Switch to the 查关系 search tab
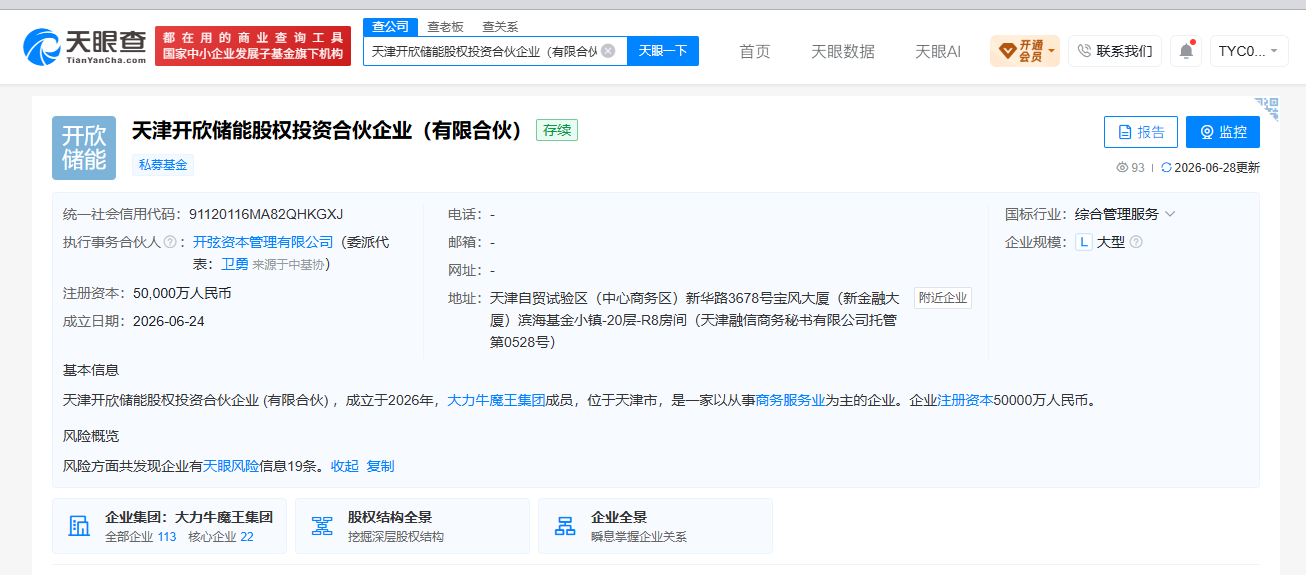1306x575 pixels. click(500, 27)
